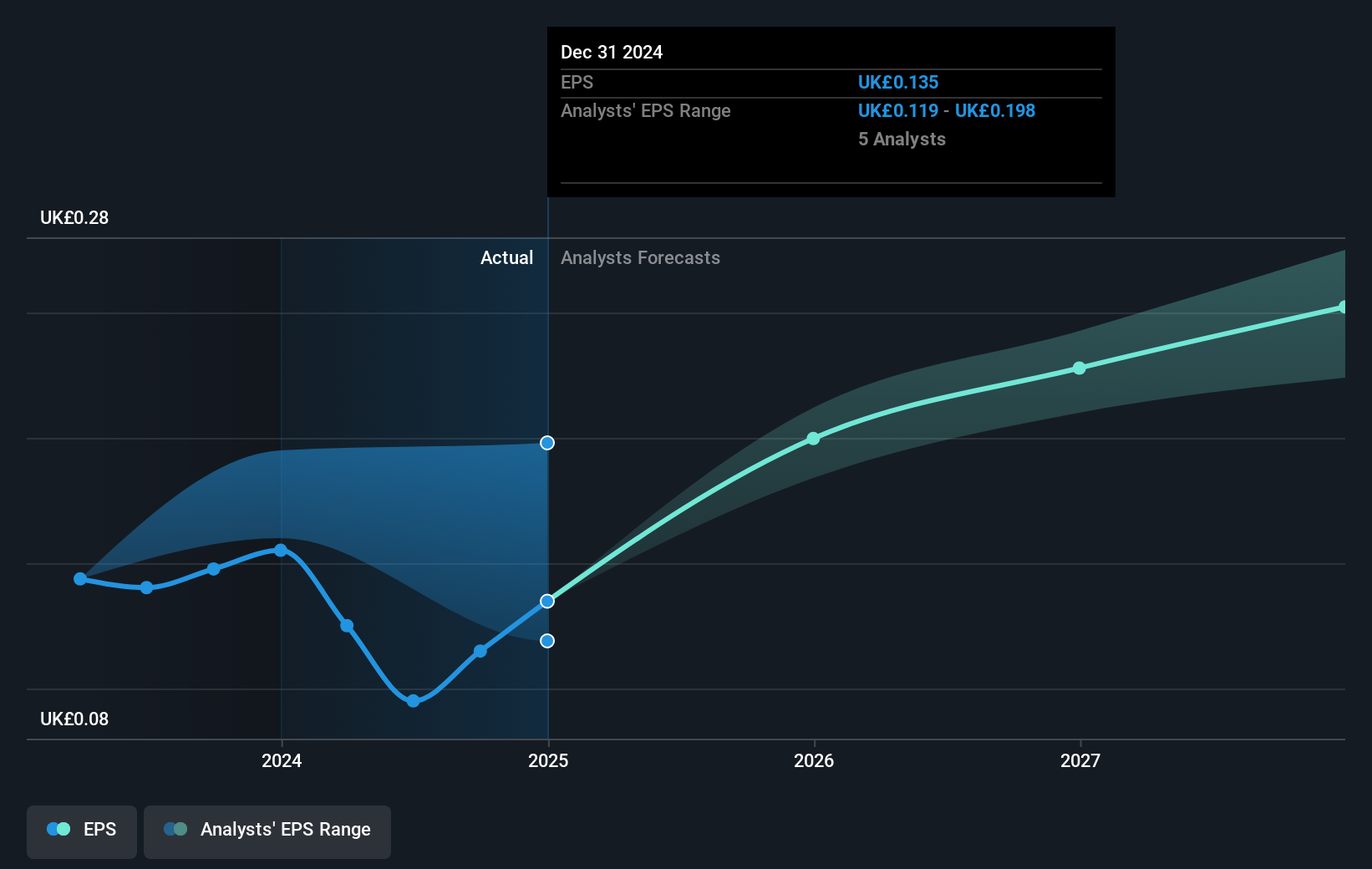The width and height of the screenshot is (1372, 869).
Task: Select the 2027 forecast data point
Action: 1080,368
